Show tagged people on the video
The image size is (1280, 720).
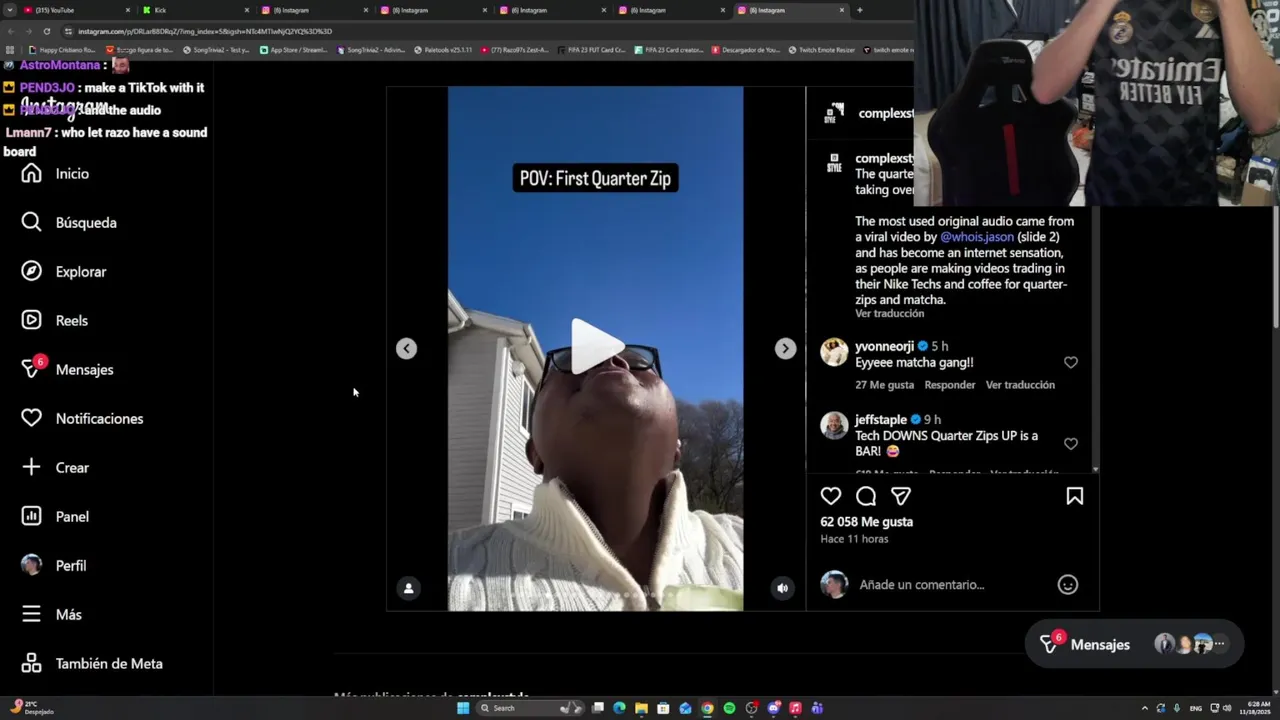click(408, 588)
